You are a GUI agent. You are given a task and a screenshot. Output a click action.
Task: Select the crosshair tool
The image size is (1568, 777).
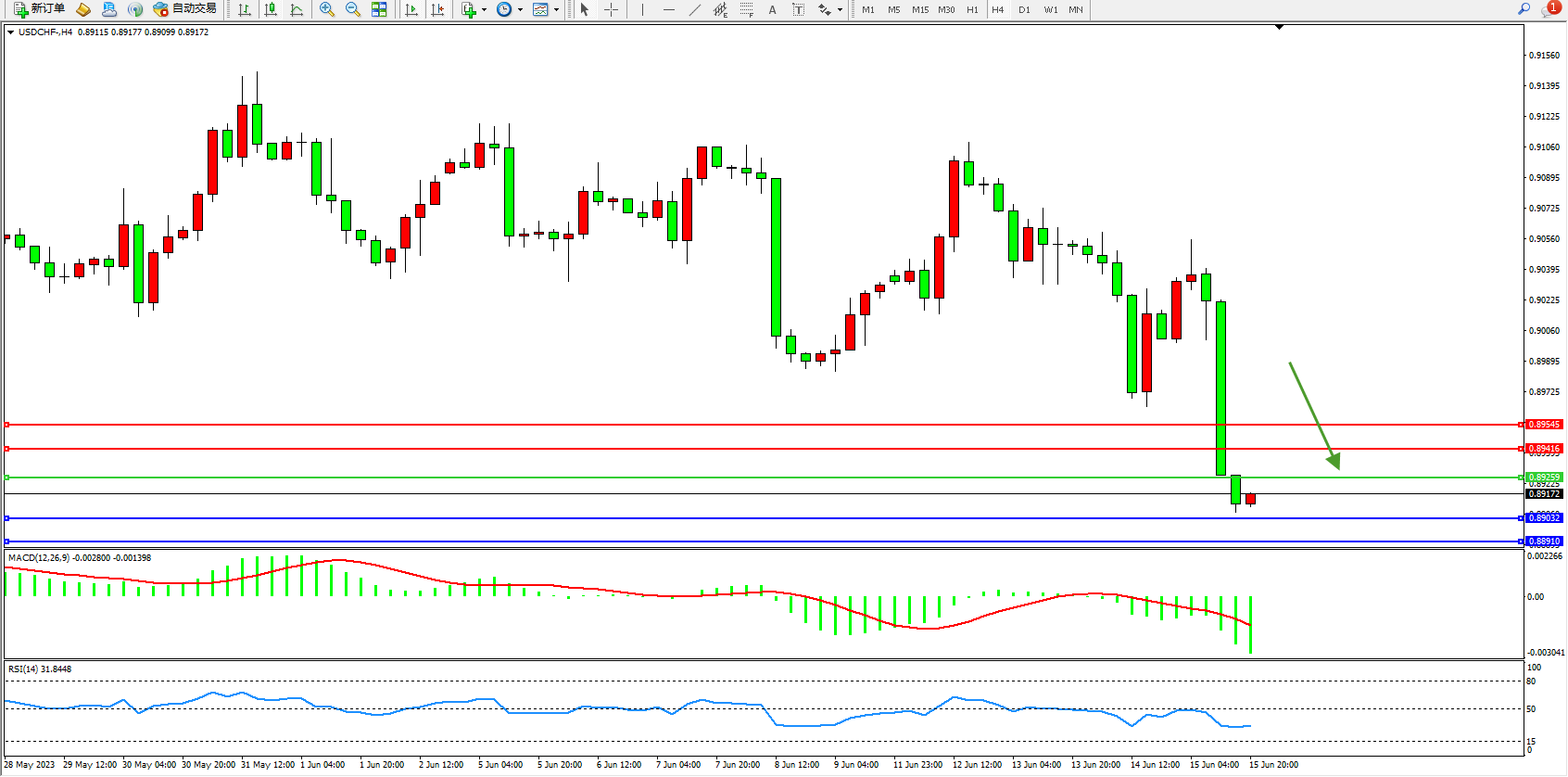click(612, 9)
